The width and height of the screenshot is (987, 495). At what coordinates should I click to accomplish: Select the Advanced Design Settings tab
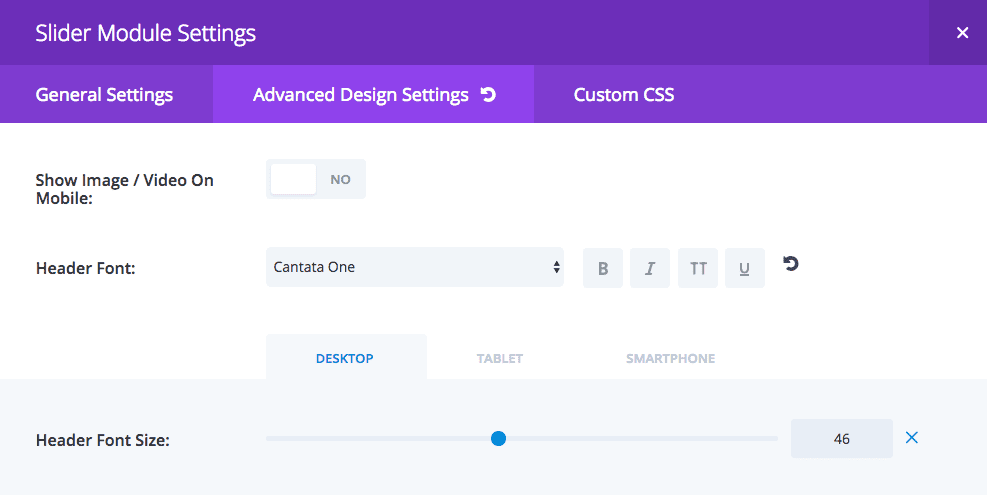(360, 95)
